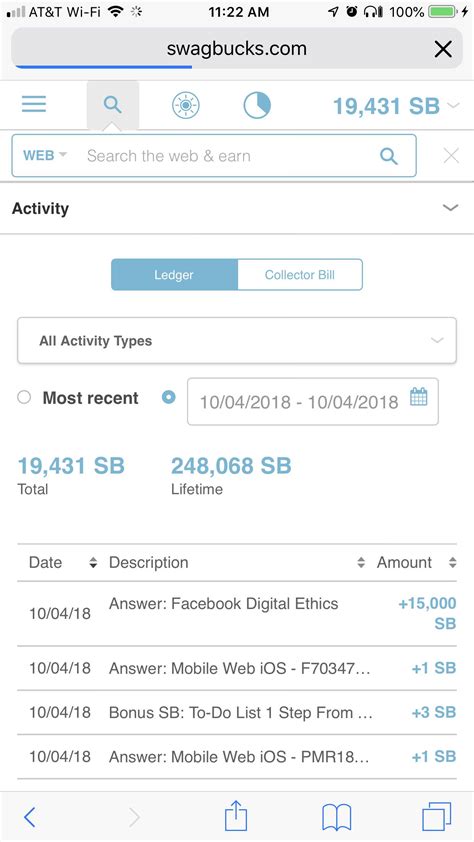Open the WEB search type dropdown

45,156
